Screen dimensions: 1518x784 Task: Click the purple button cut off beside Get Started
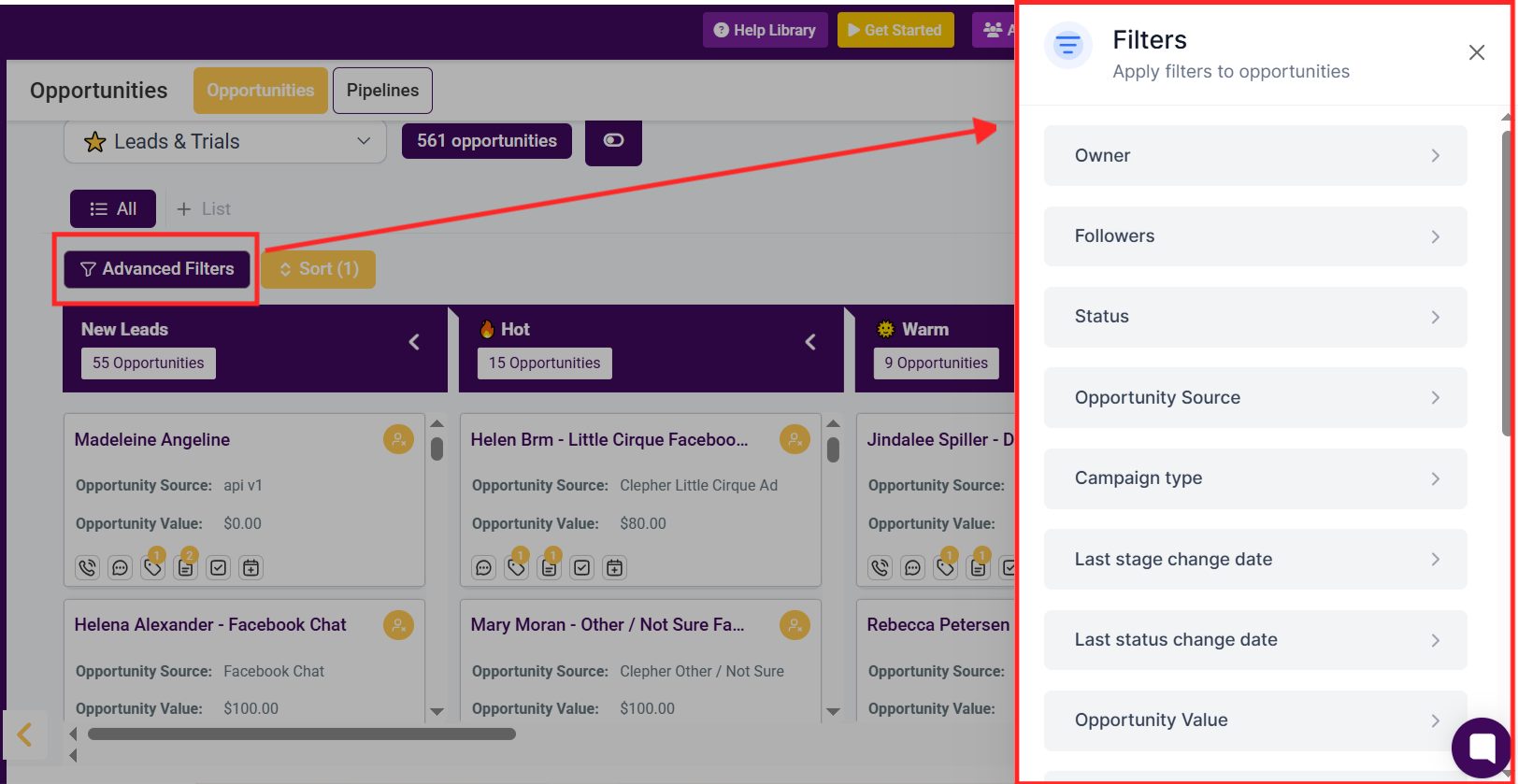[994, 30]
